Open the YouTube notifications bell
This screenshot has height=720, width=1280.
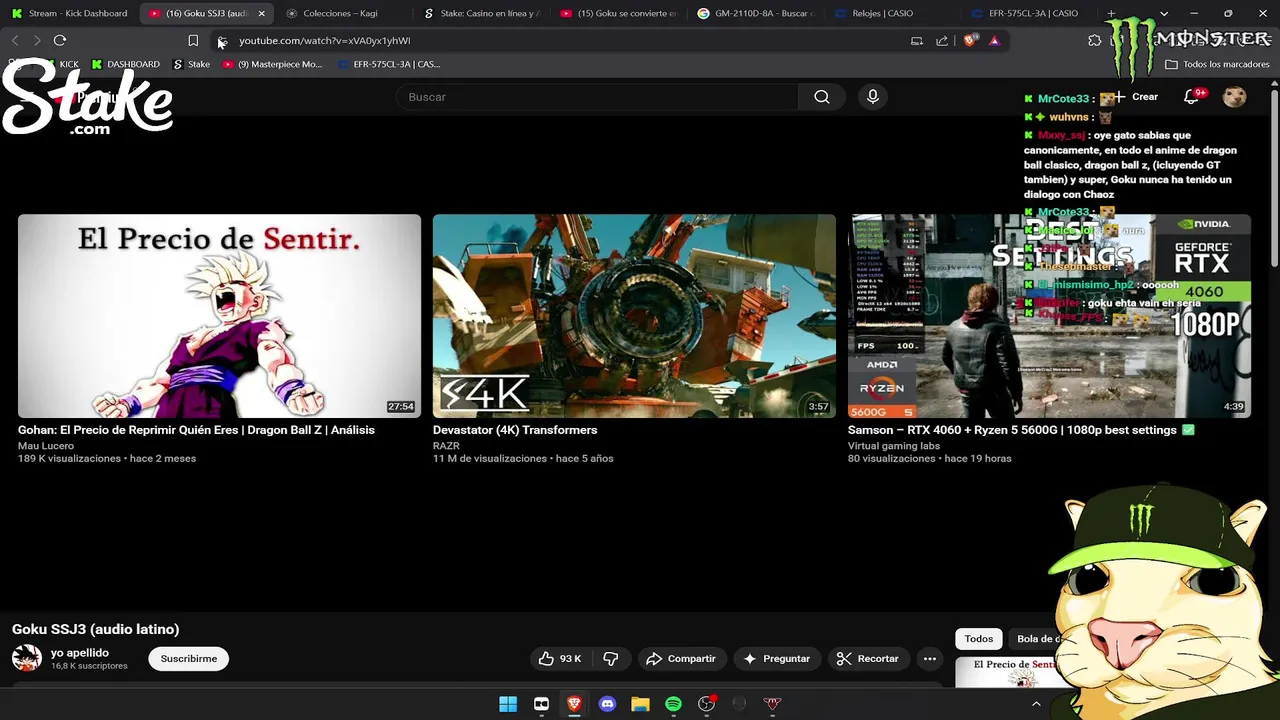(x=1192, y=97)
